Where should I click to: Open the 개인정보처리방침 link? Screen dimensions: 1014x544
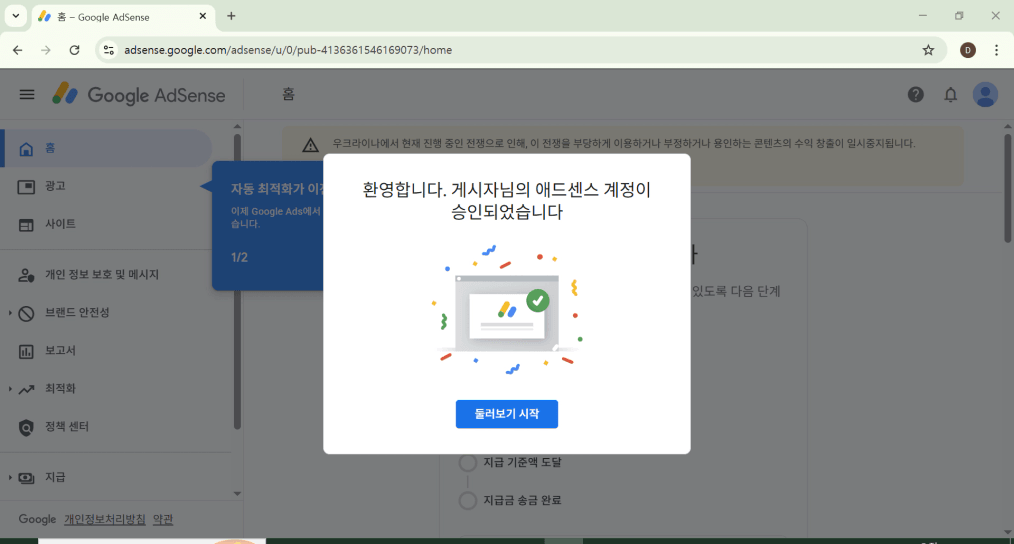(x=105, y=519)
